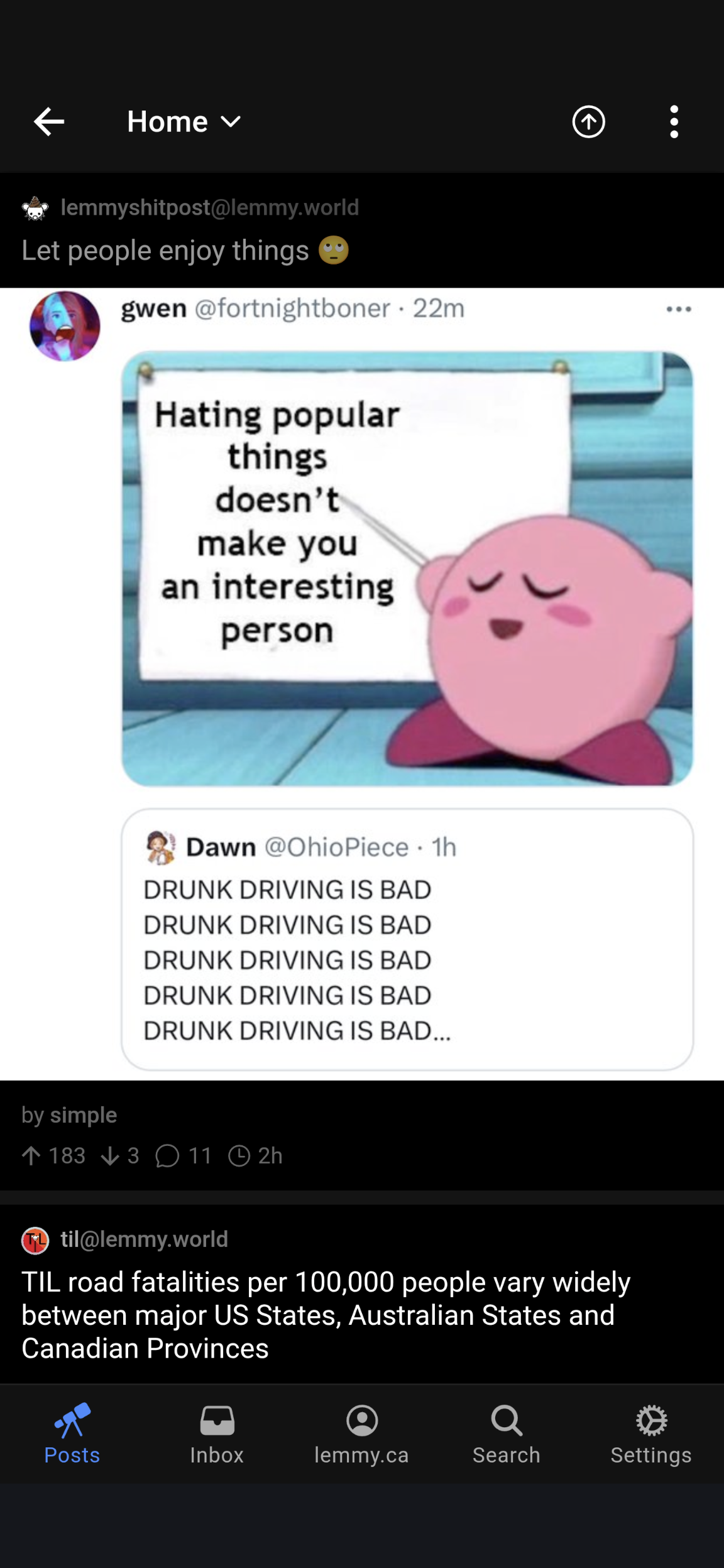This screenshot has height=1568, width=724.
Task: View the Kirby meme image
Action: pyautogui.click(x=407, y=569)
